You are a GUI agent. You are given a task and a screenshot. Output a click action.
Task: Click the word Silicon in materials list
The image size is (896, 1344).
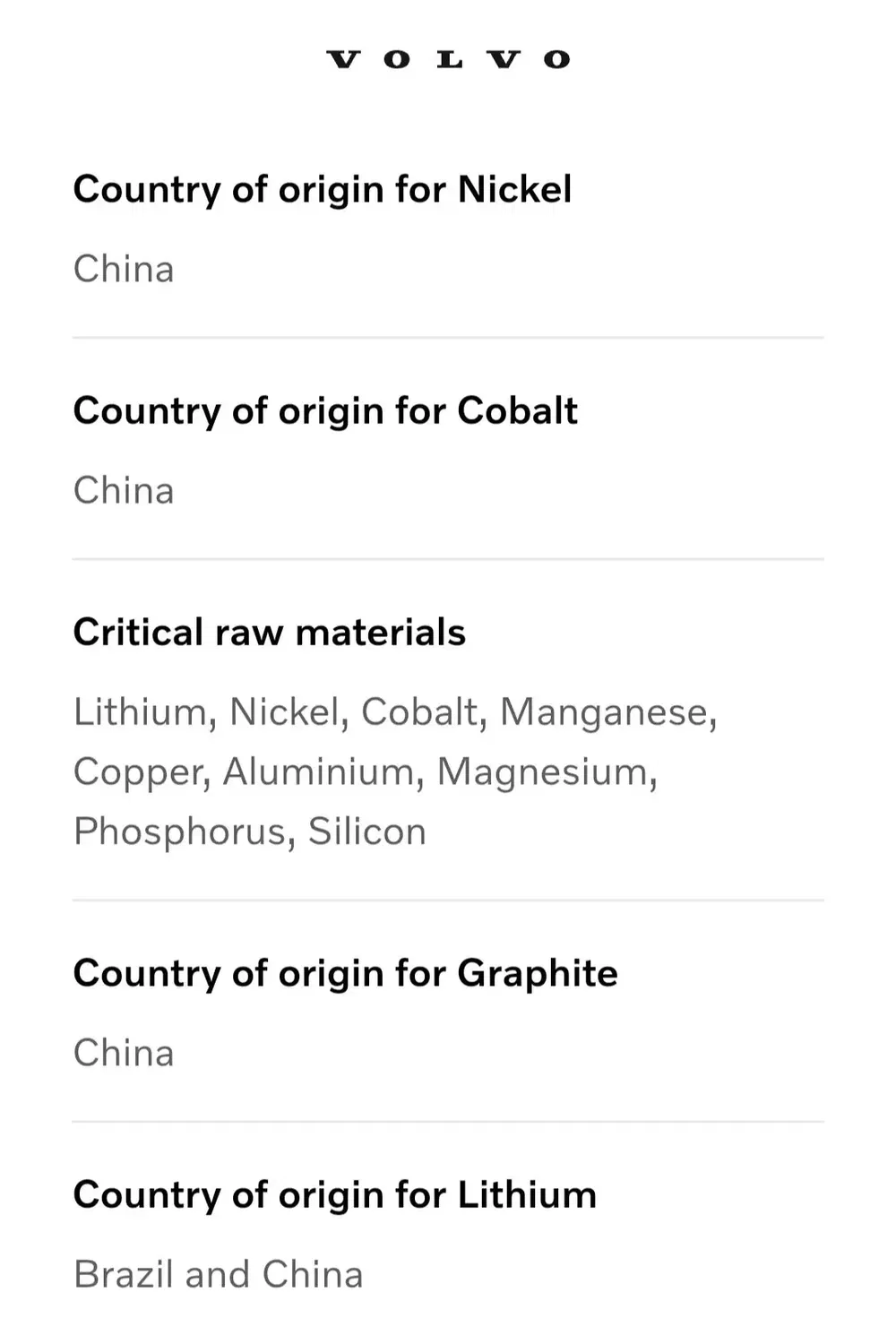point(366,831)
